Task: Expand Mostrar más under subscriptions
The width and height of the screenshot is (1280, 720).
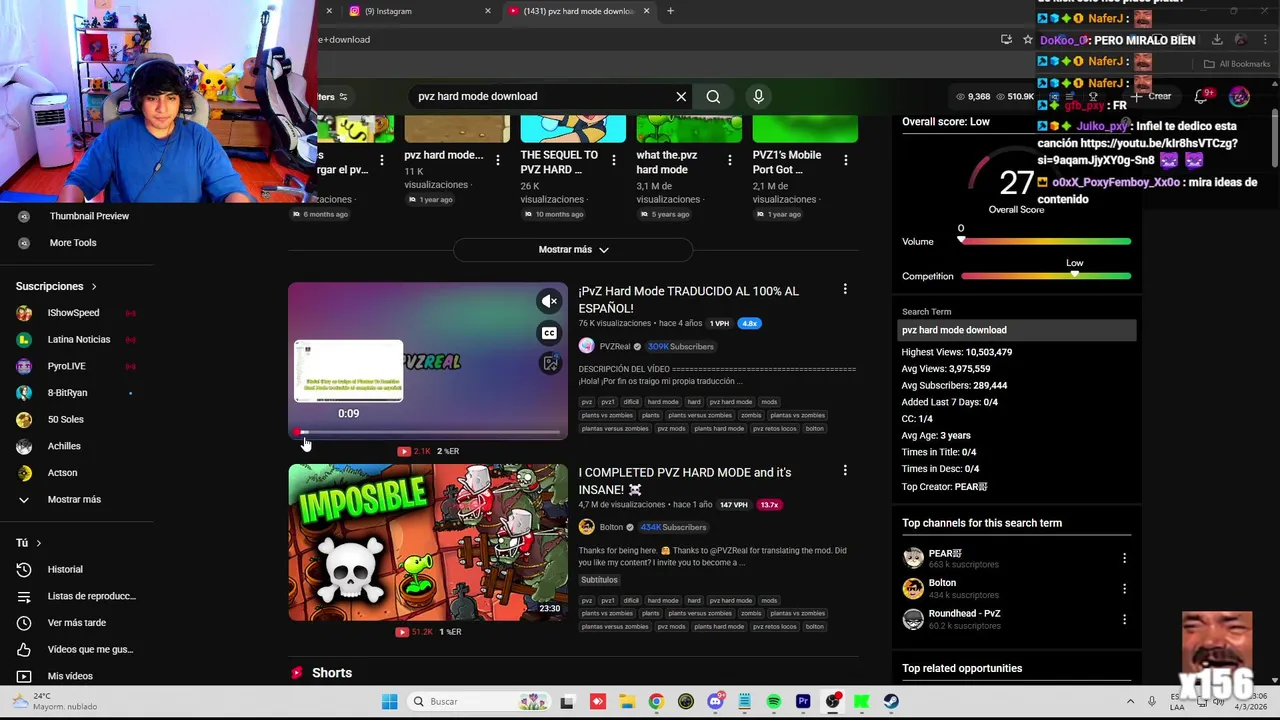Action: pyautogui.click(x=75, y=500)
